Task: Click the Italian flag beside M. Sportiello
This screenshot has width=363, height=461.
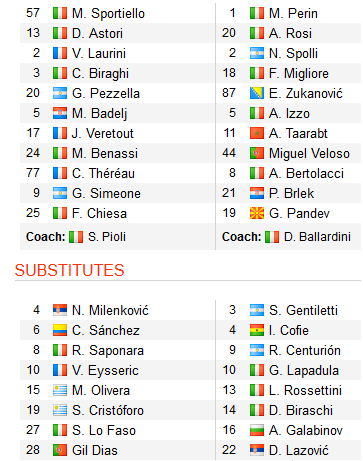Action: [60, 13]
